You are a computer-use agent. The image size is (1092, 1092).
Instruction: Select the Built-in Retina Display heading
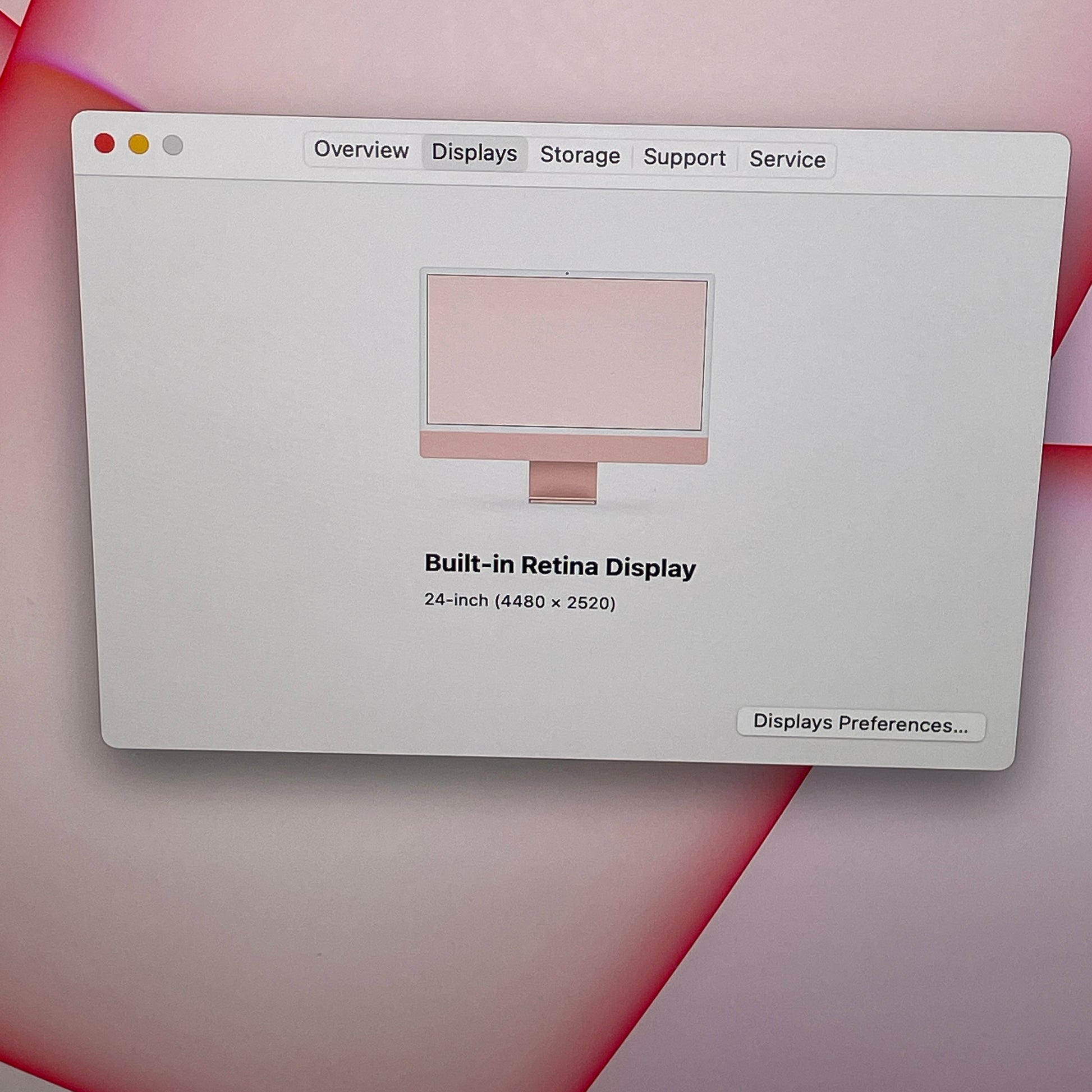(x=559, y=566)
